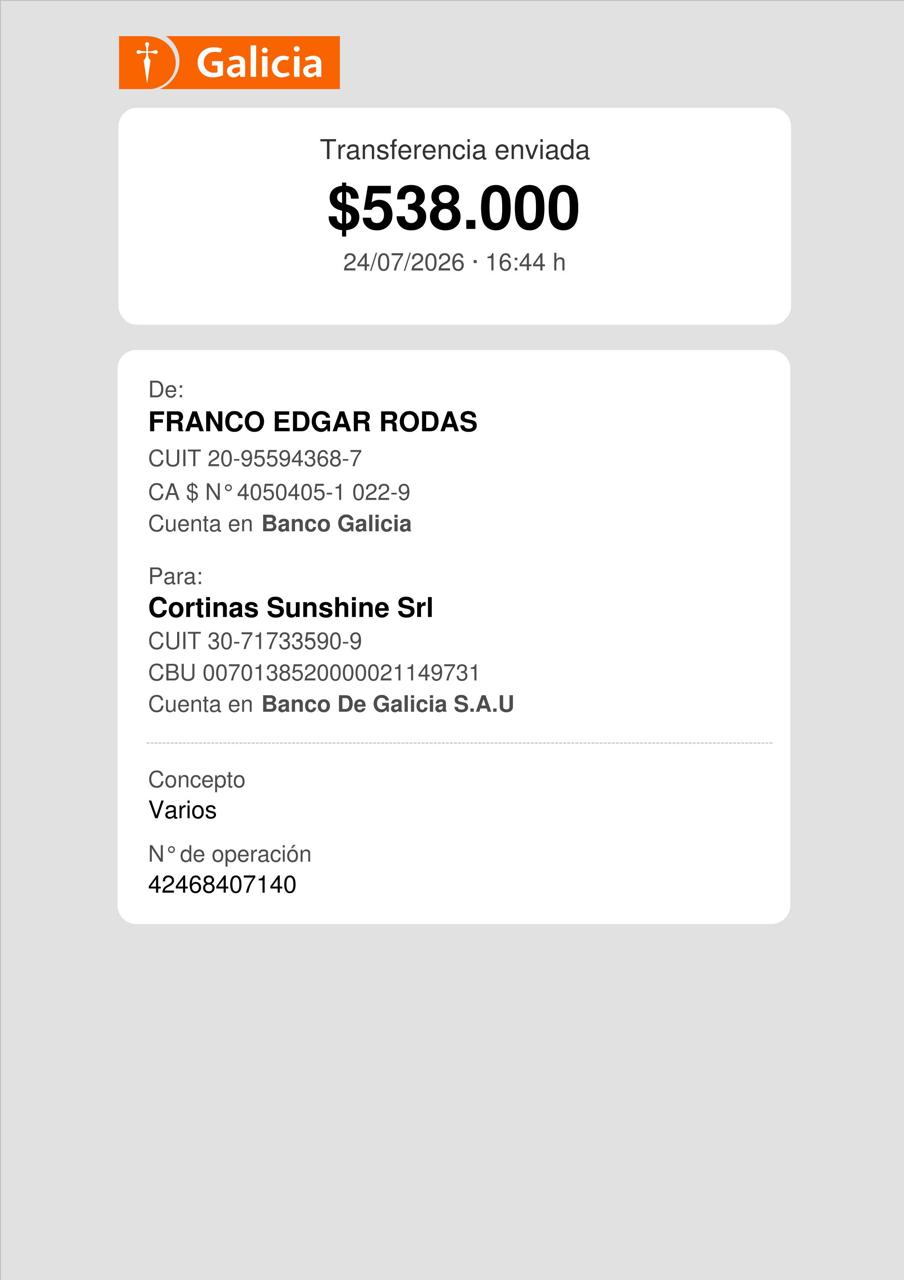This screenshot has height=1280, width=904.
Task: Click the Galicia cross logo icon
Action: pos(149,63)
